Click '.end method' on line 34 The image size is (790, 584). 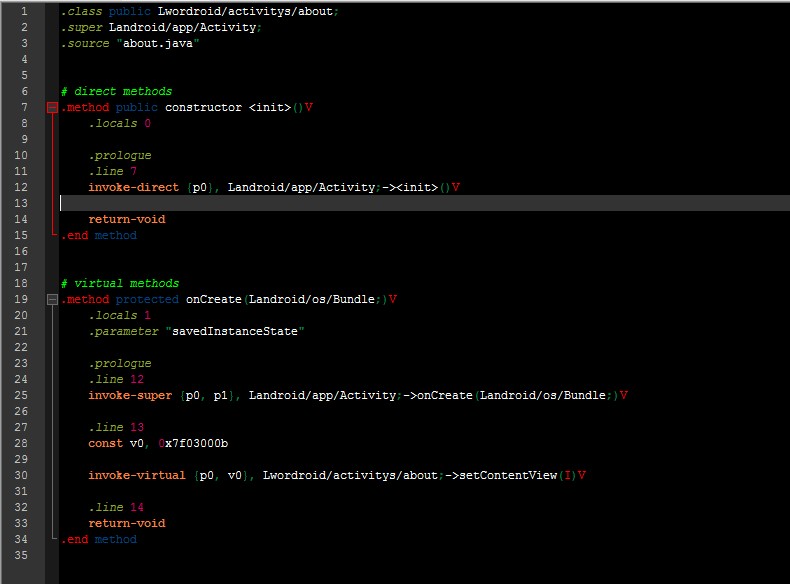click(99, 540)
